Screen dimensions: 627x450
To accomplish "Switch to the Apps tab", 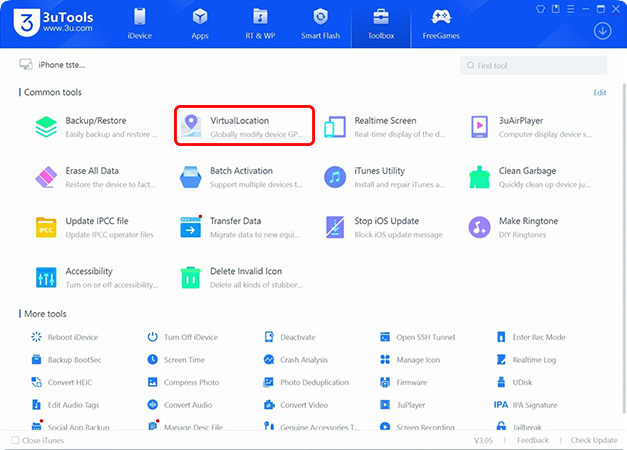I will [x=200, y=24].
